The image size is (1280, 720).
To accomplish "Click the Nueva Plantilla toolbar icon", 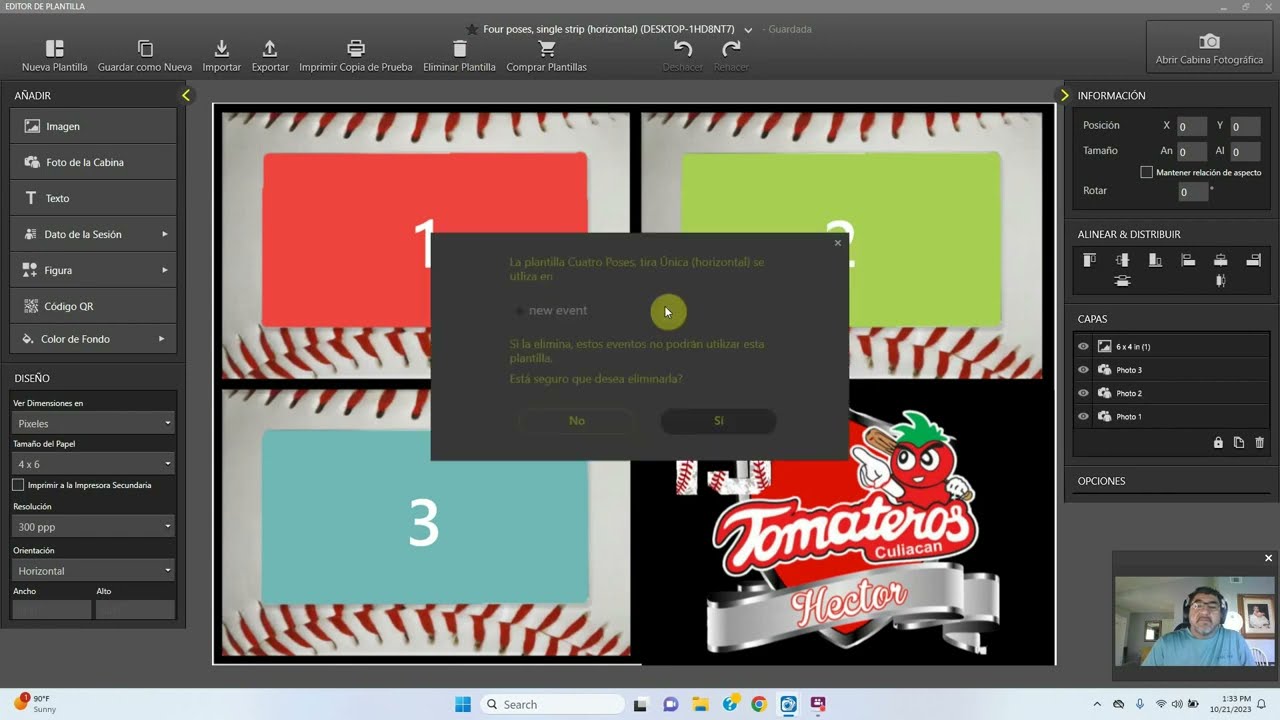I will (x=55, y=48).
